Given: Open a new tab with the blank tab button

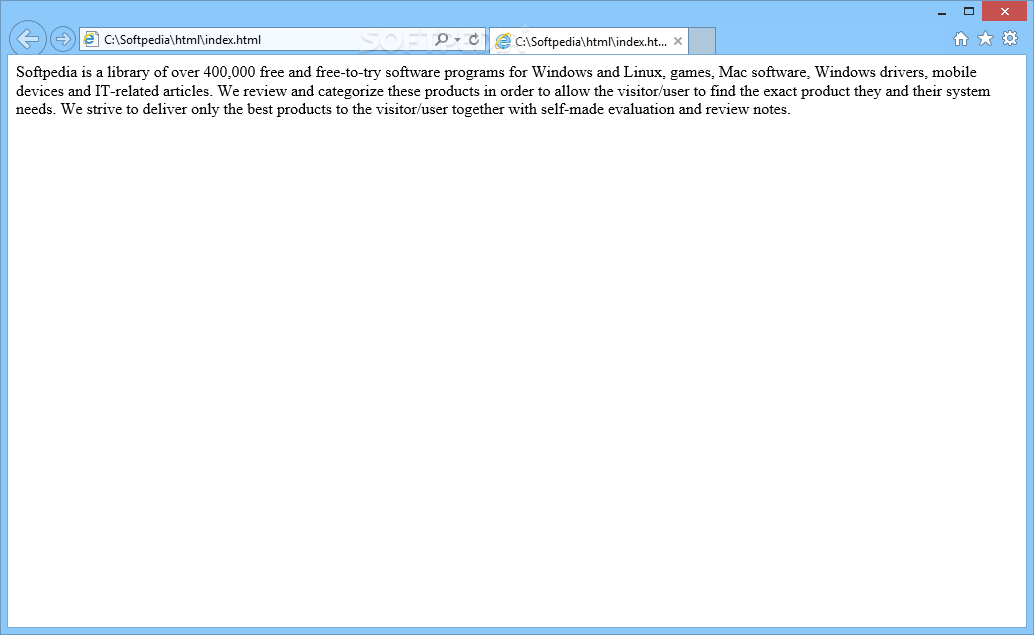Looking at the screenshot, I should click(702, 42).
